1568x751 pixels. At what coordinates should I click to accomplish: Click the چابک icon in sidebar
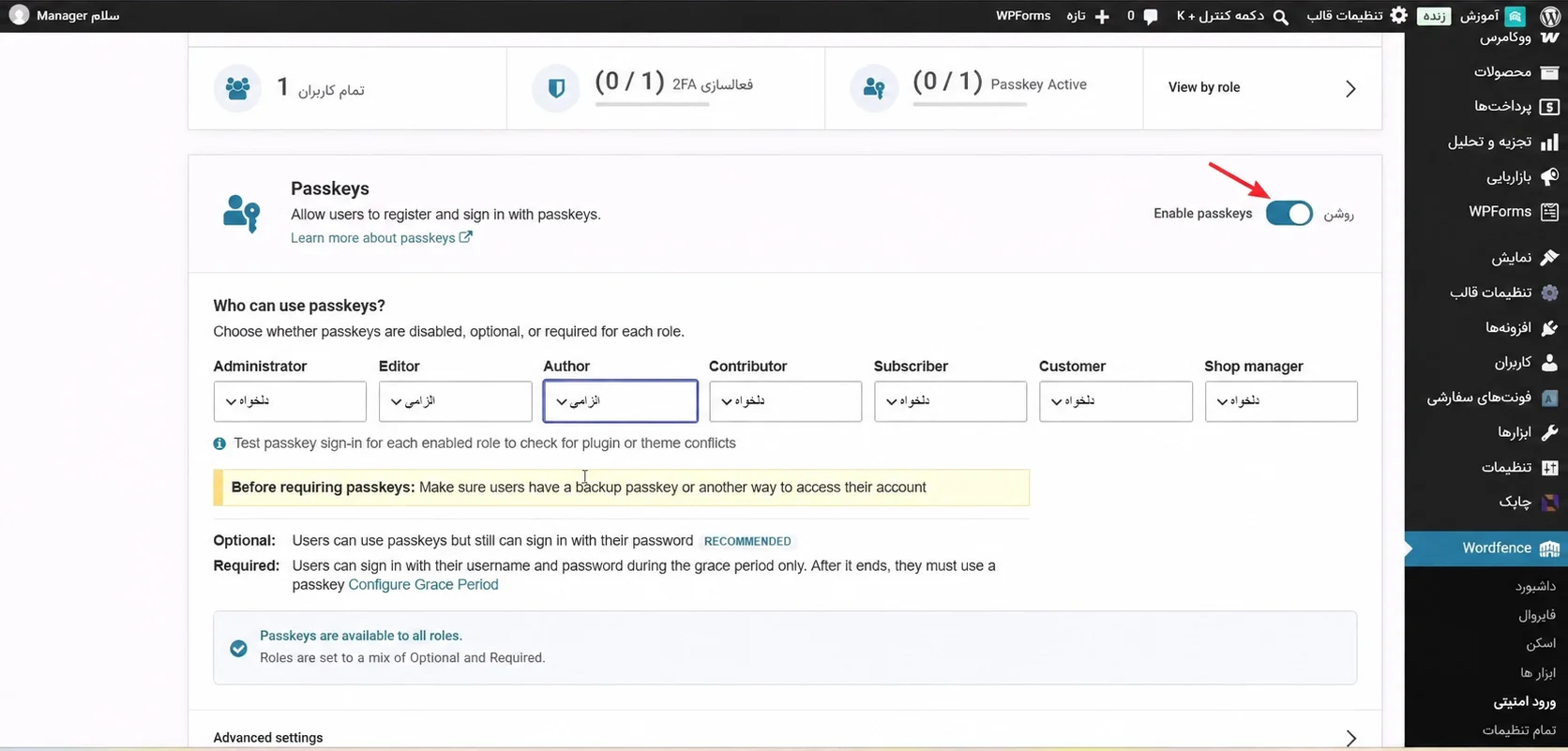click(x=1549, y=503)
